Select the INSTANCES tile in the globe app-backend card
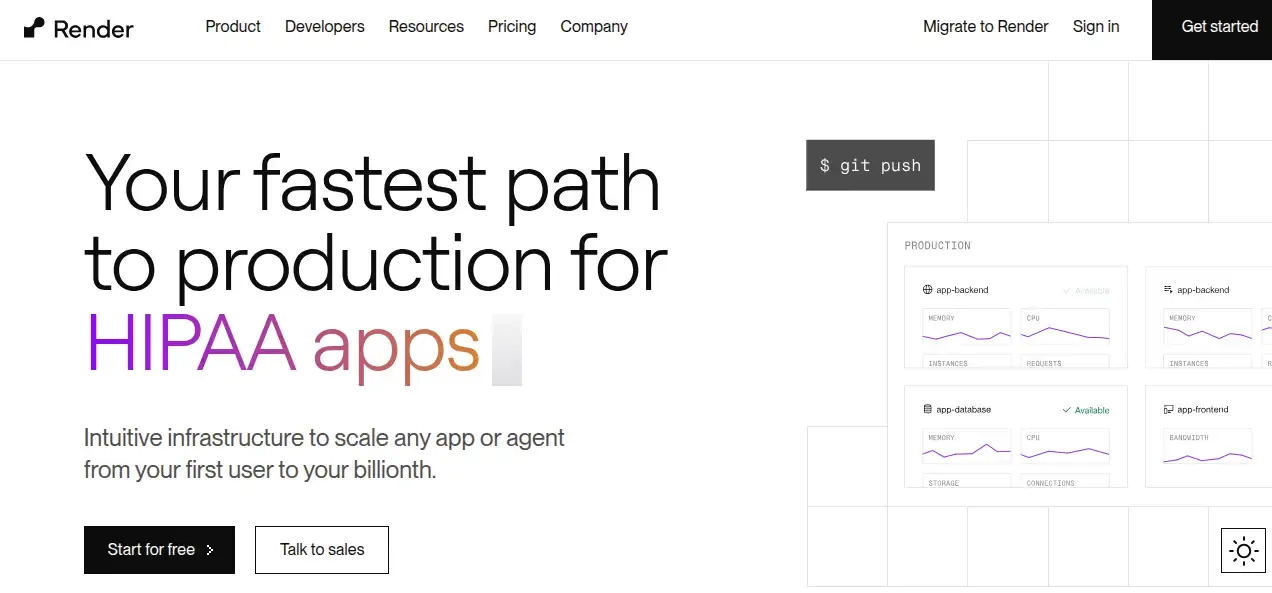Viewport: 1272px width, 593px height. click(967, 362)
